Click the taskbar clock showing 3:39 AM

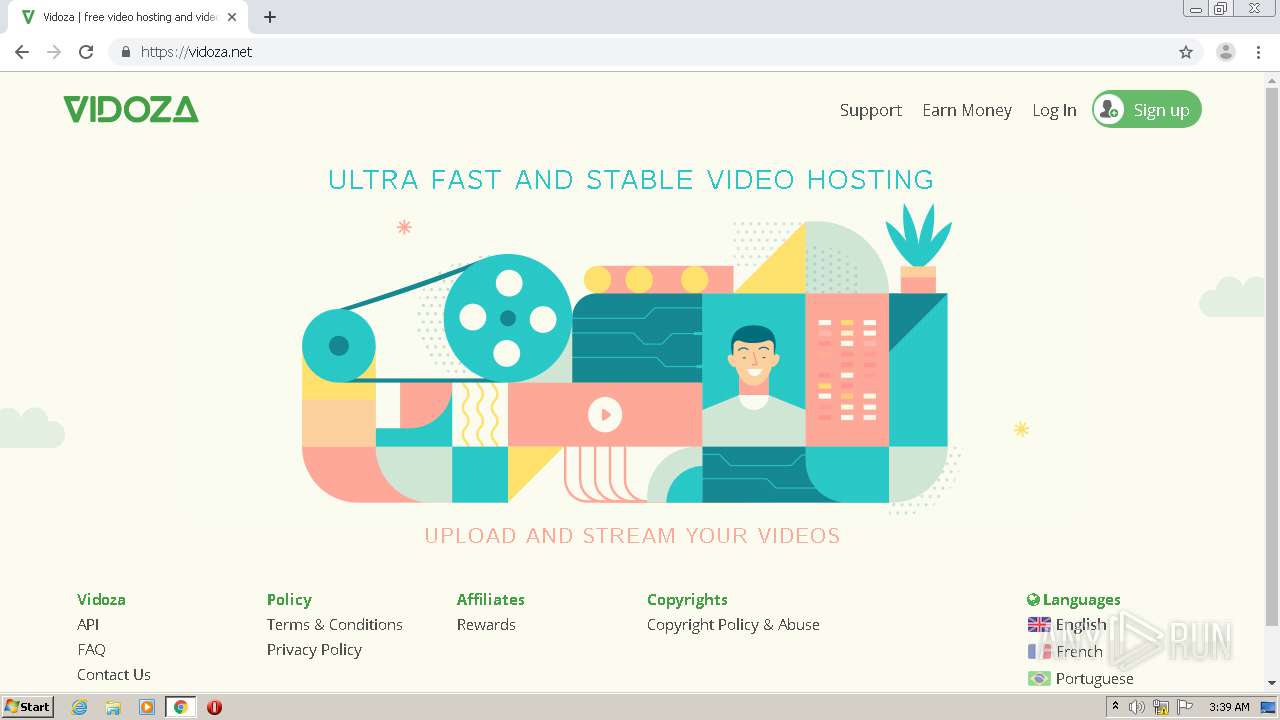[x=1229, y=707]
